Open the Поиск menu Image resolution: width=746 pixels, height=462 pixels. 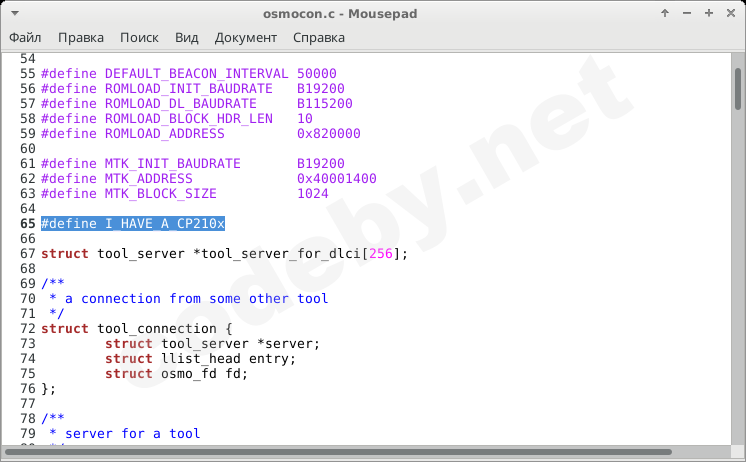pos(139,38)
